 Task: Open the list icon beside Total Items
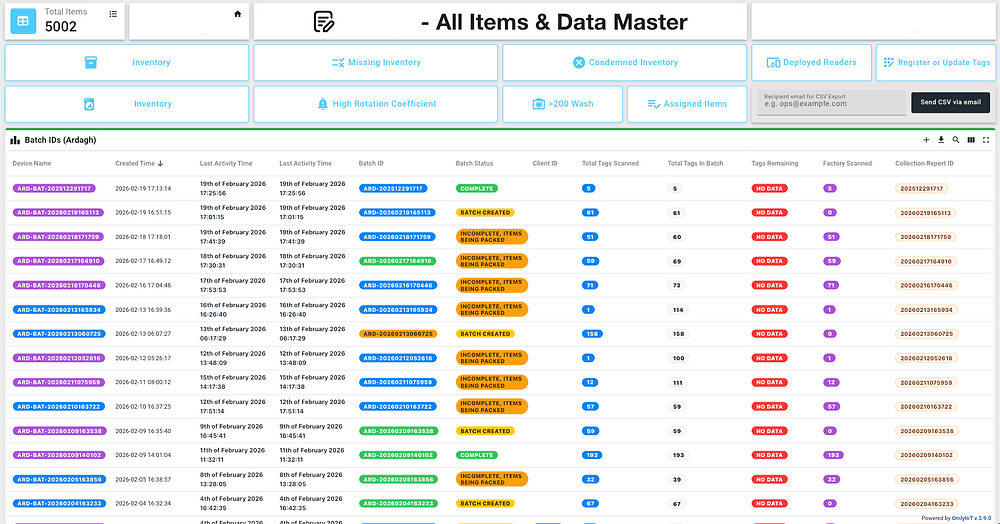point(113,14)
